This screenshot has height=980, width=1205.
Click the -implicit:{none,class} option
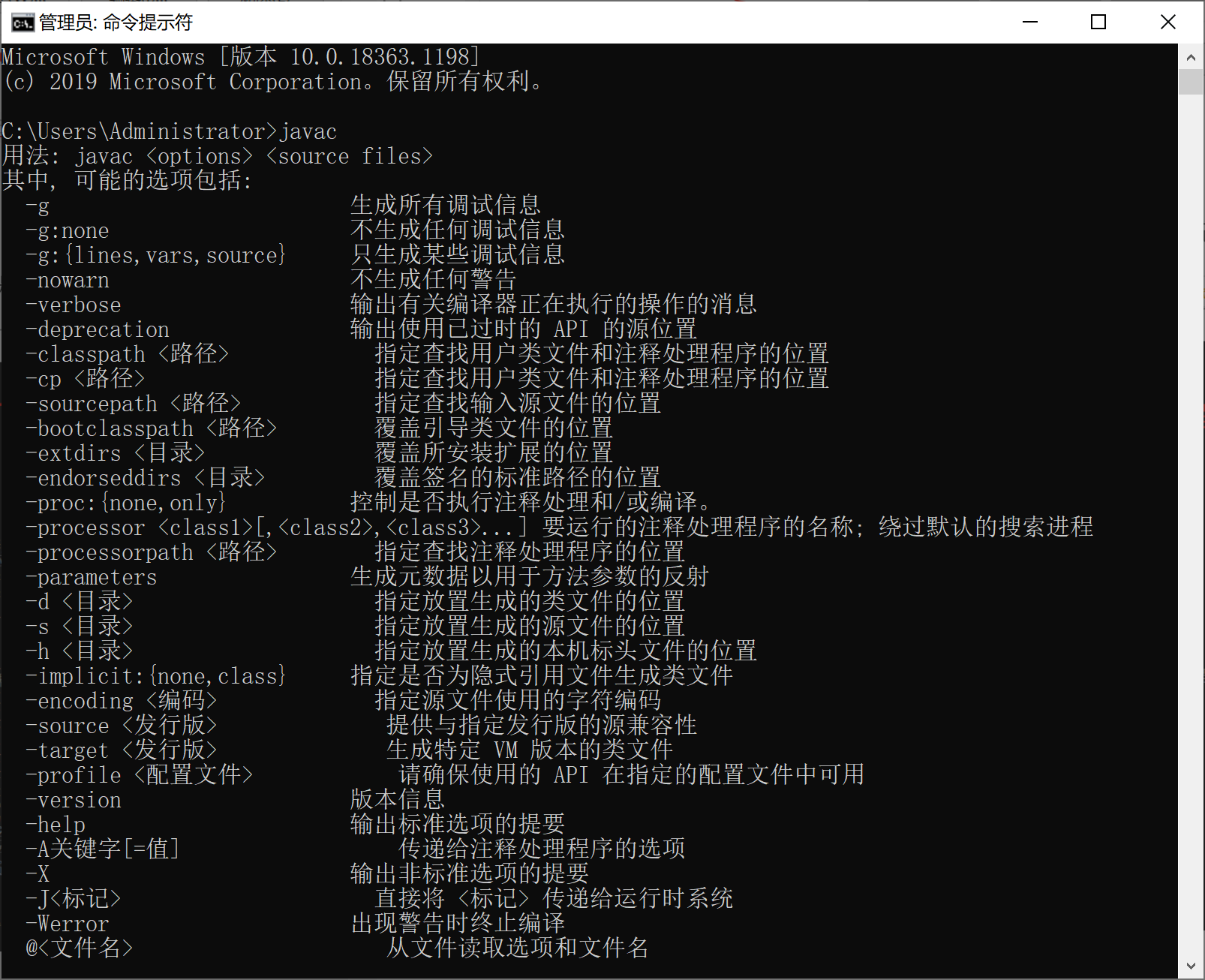156,676
